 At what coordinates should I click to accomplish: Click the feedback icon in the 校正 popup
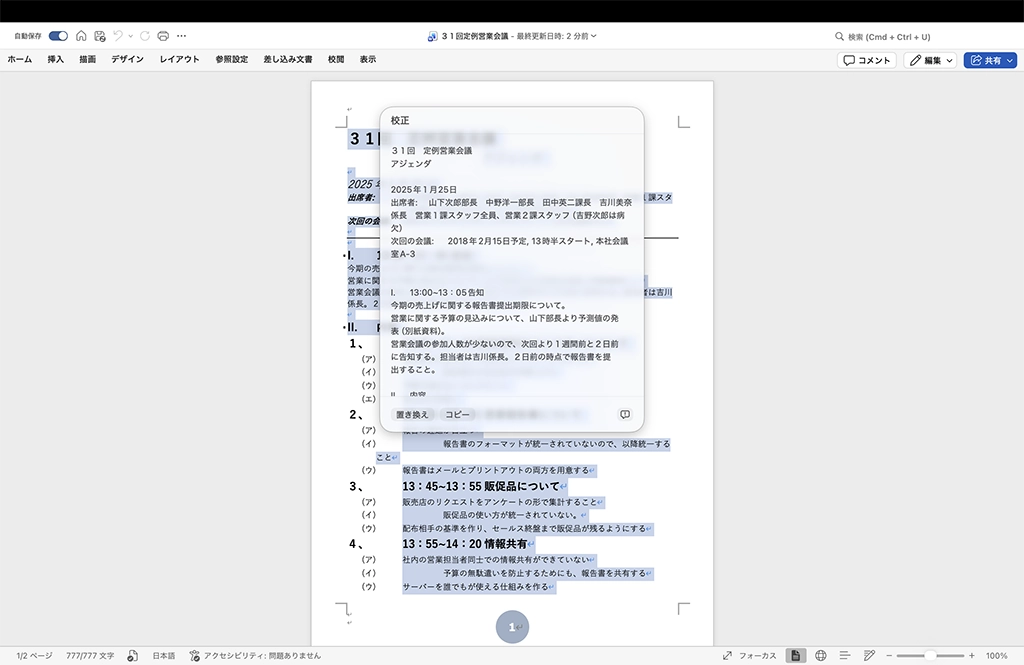coord(625,414)
